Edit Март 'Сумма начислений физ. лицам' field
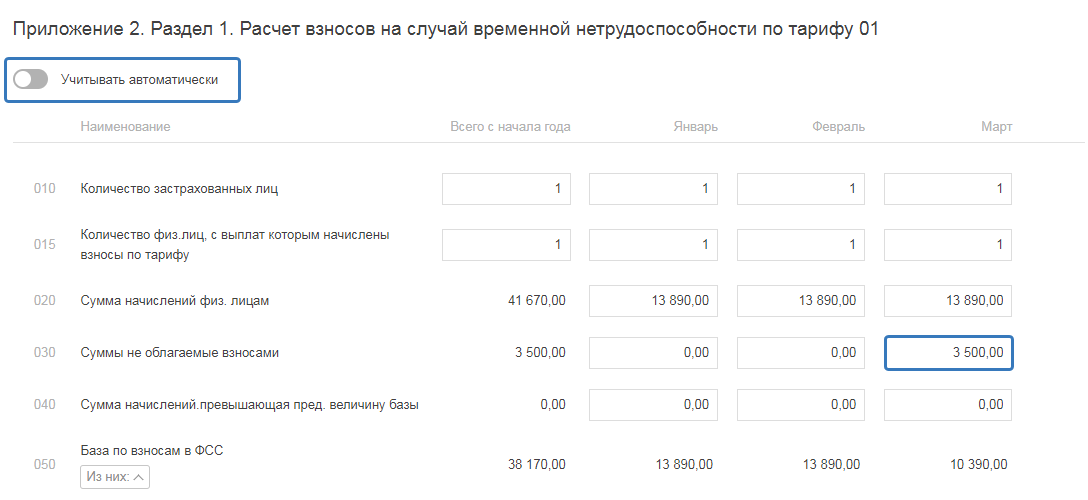1088x500 pixels. click(948, 300)
